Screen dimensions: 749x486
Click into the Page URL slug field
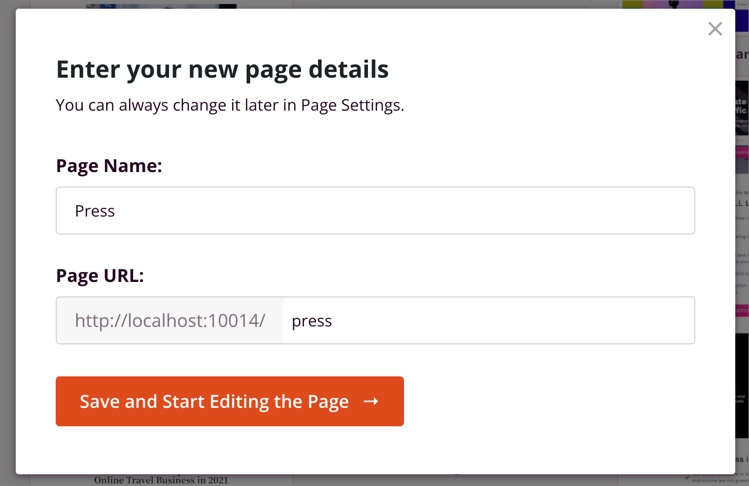point(488,321)
